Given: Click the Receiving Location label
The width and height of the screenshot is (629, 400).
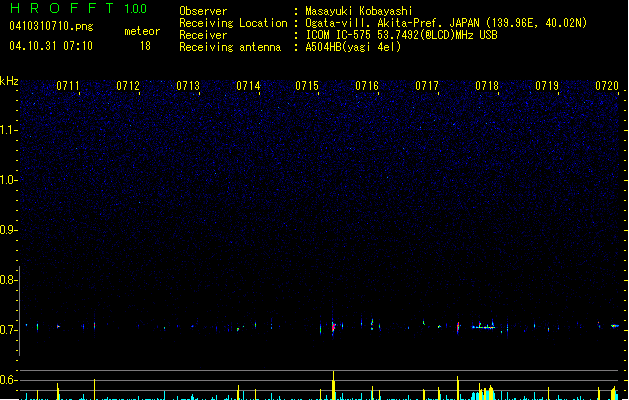Looking at the screenshot, I should tap(233, 23).
